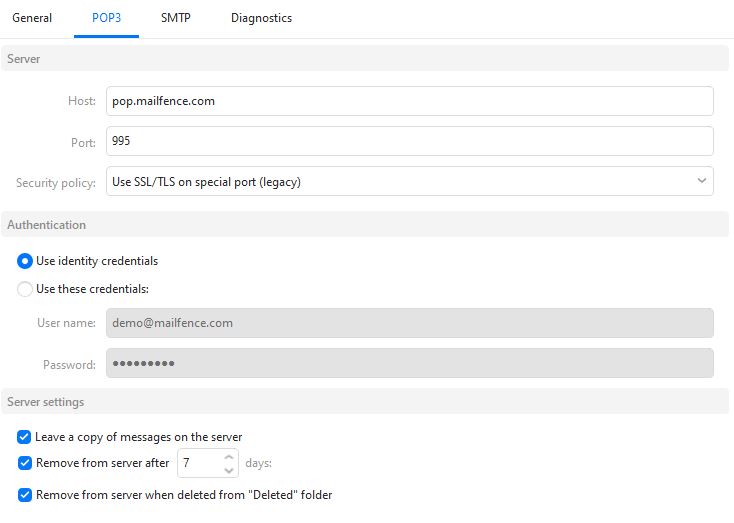The height and width of the screenshot is (523, 734).
Task: Switch to the General tab
Action: point(32,18)
